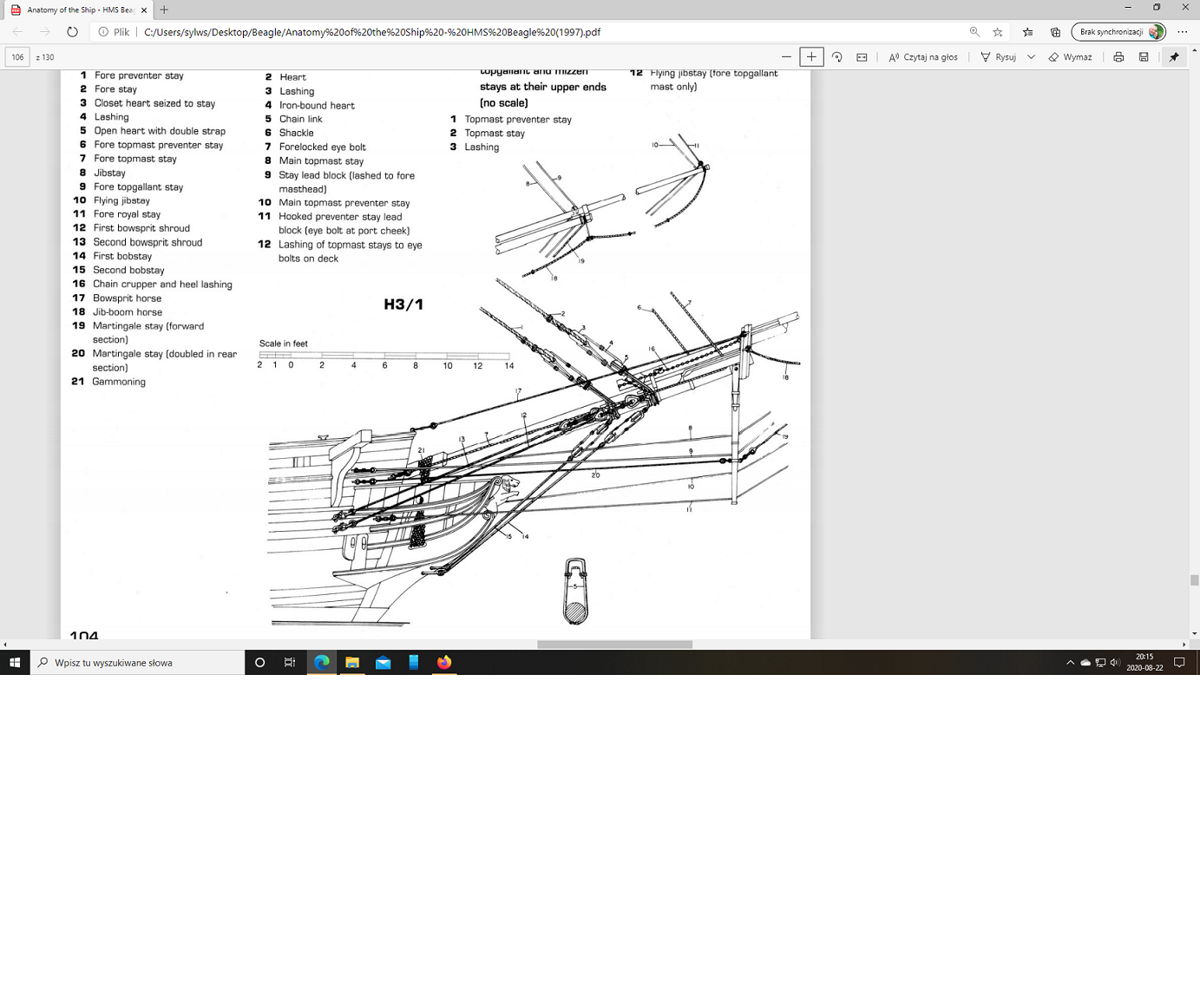Show hidden system tray icons
This screenshot has height=1008, width=1200.
1070,663
